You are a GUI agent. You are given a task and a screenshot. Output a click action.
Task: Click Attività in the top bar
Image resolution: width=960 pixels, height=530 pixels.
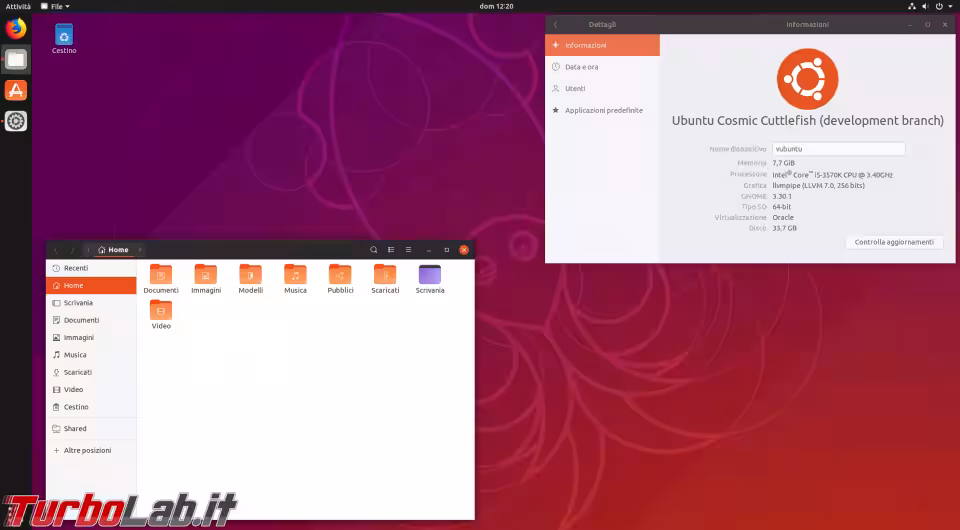(x=18, y=6)
